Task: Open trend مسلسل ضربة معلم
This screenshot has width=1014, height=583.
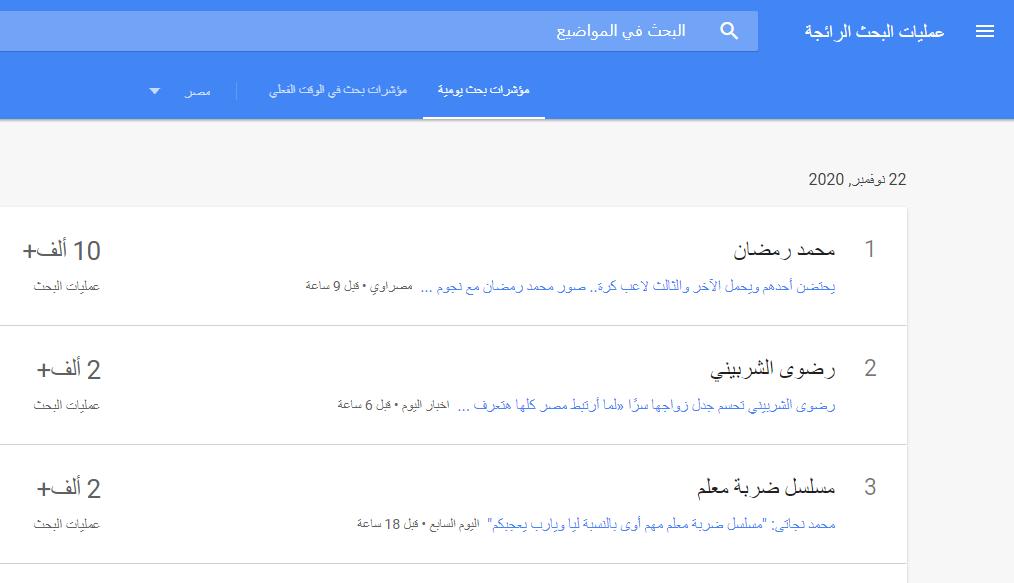Action: coord(766,488)
